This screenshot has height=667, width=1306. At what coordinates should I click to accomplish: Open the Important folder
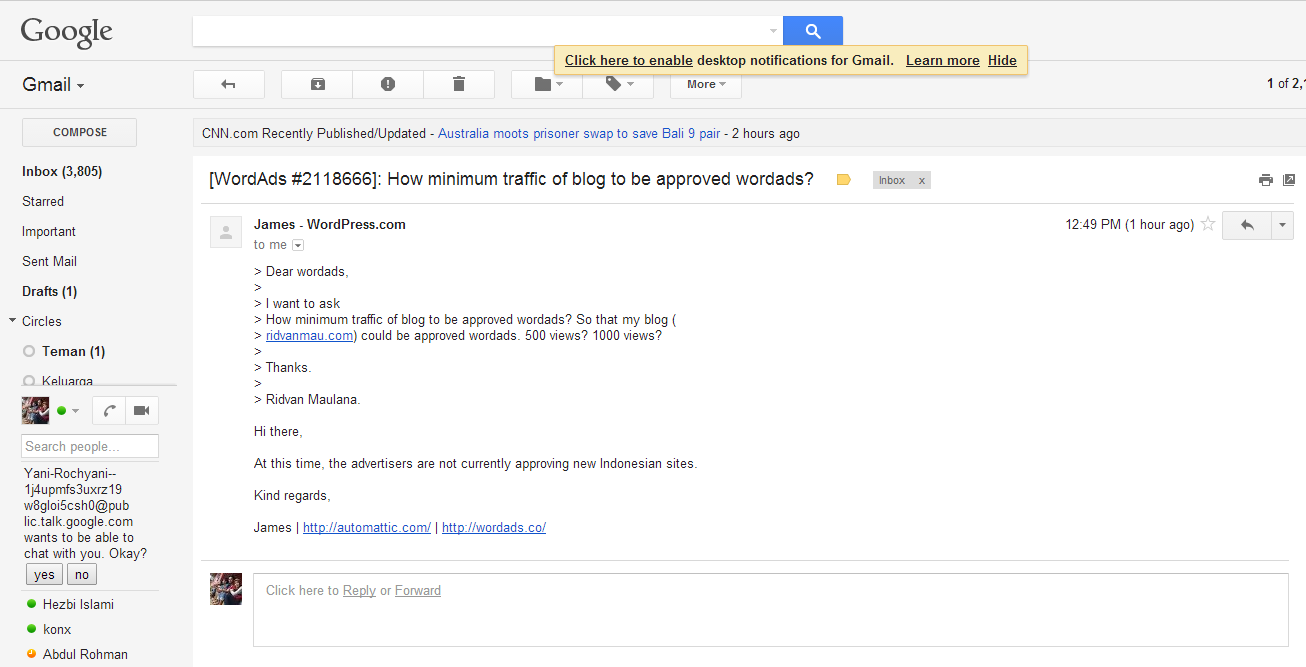[x=49, y=231]
